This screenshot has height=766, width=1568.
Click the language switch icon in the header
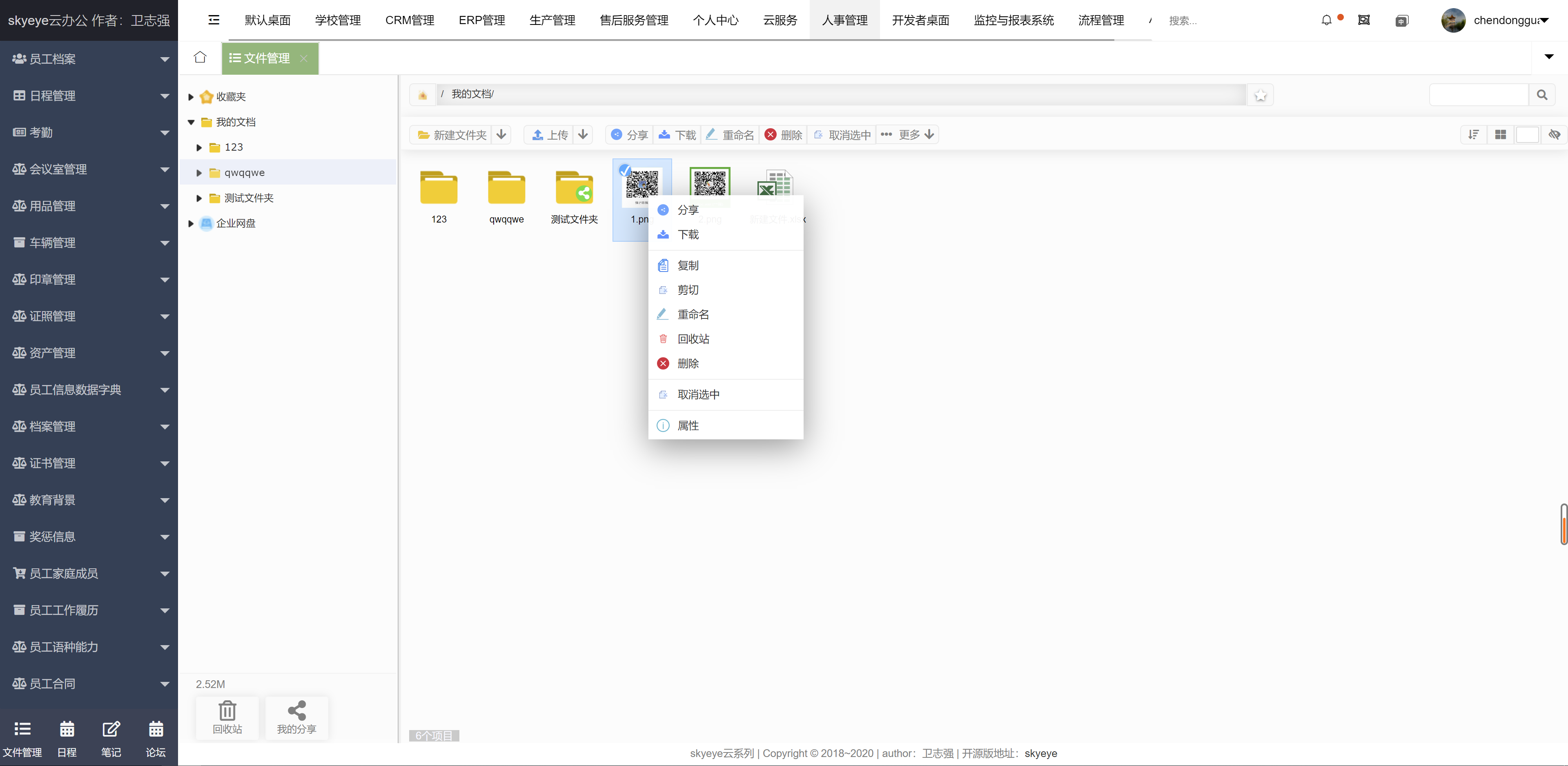[x=1402, y=21]
